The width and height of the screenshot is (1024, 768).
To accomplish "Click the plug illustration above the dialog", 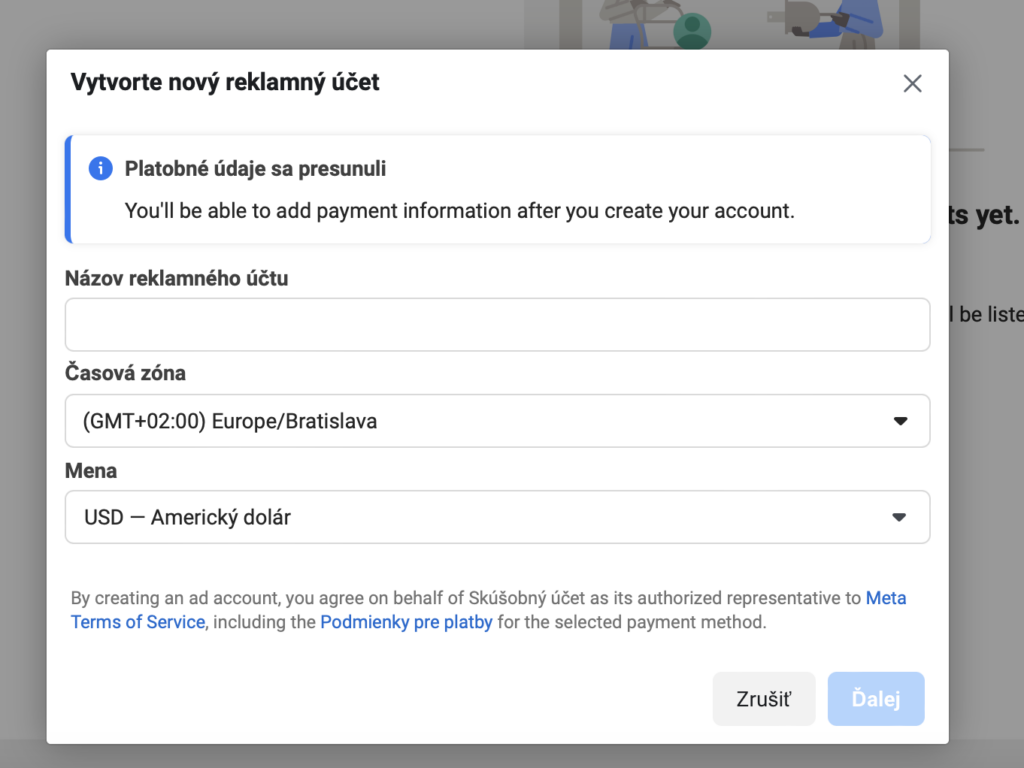I will point(802,20).
